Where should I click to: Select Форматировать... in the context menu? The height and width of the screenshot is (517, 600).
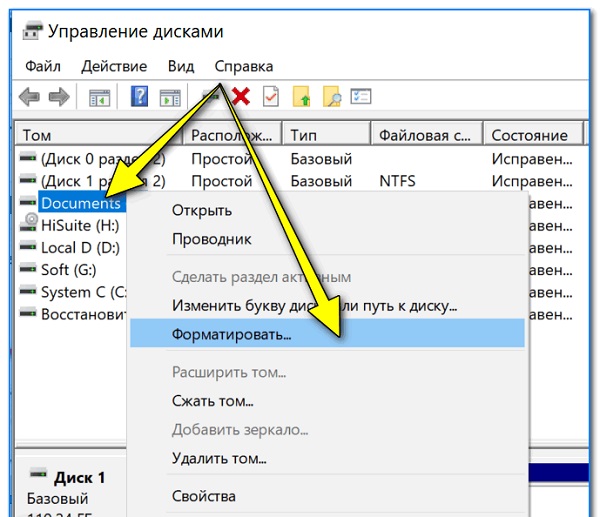tap(327, 334)
